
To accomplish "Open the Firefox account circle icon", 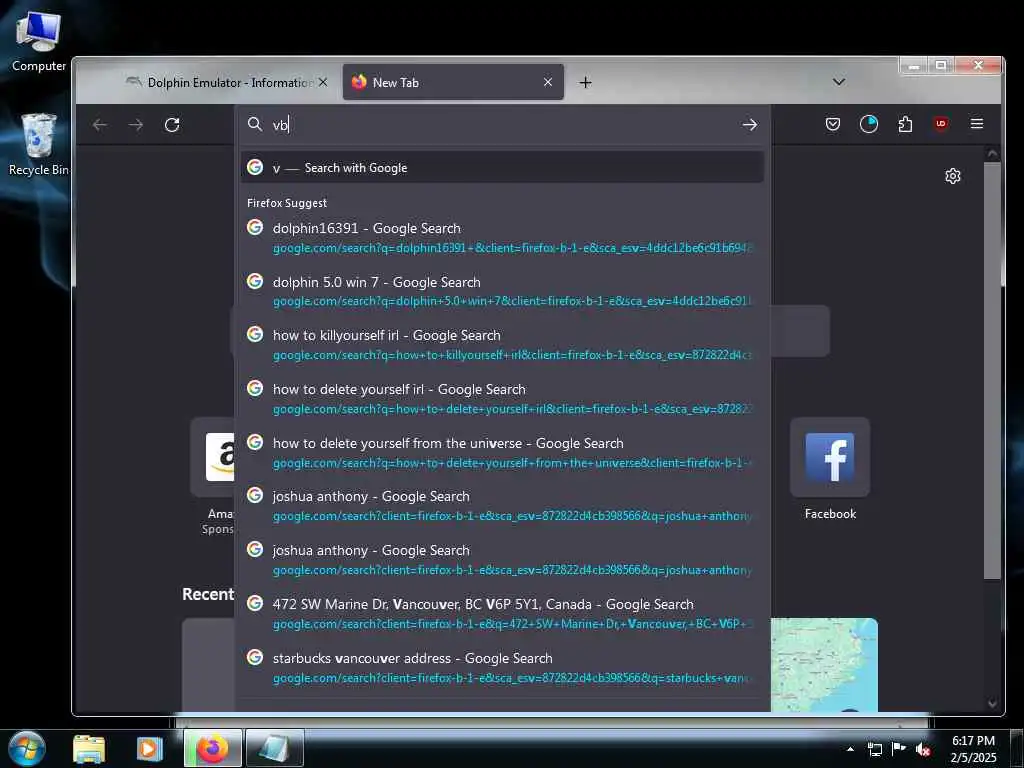I will [x=869, y=124].
